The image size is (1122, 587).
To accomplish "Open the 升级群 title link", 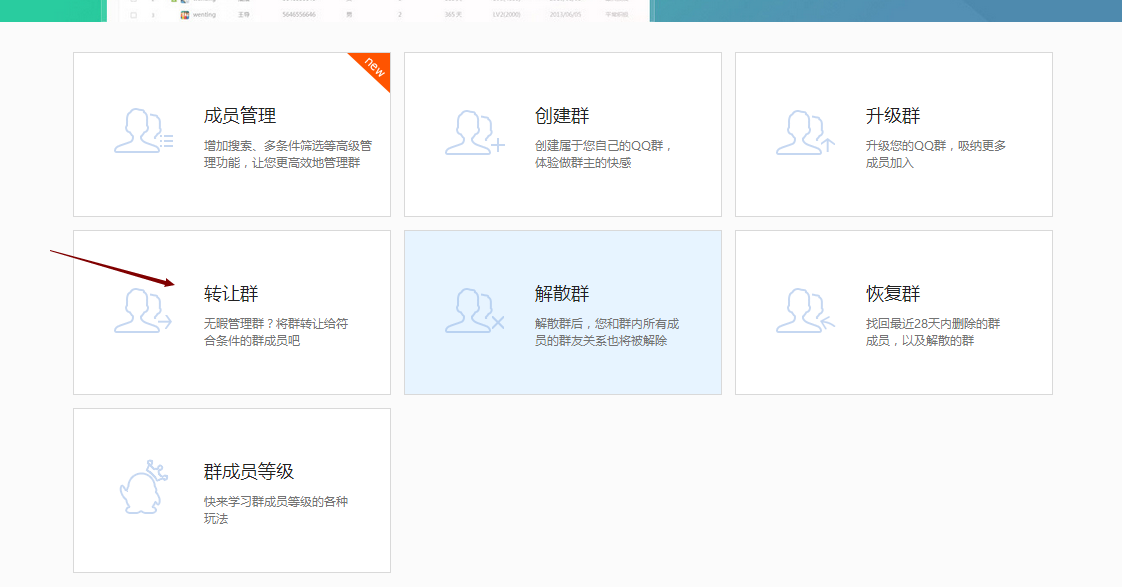I will pyautogui.click(x=893, y=116).
